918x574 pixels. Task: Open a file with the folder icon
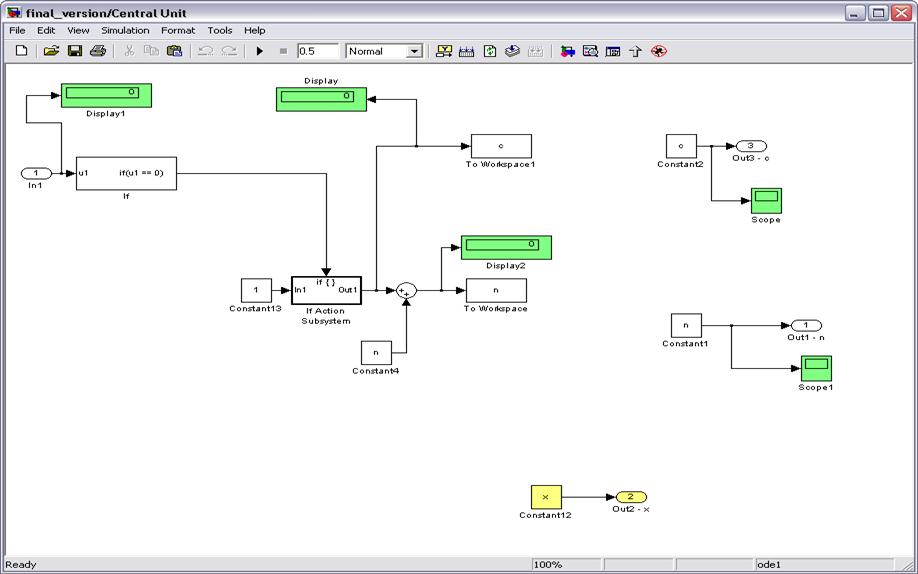coord(52,51)
